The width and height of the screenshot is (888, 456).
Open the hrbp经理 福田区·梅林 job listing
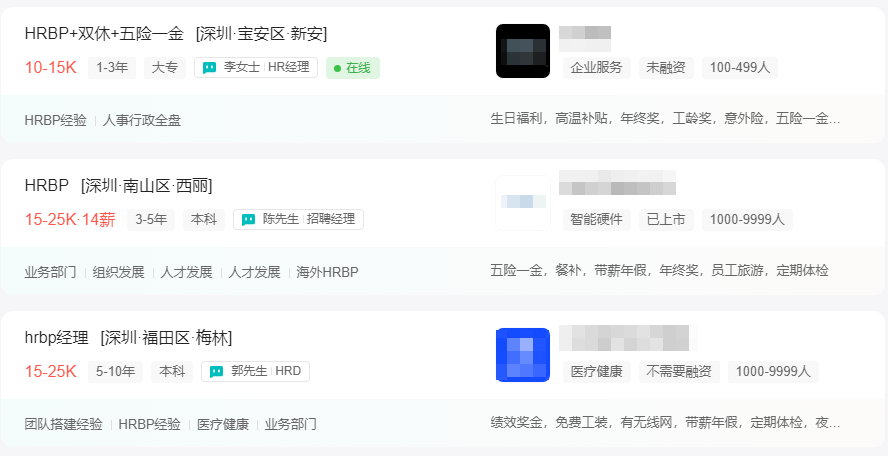click(x=128, y=338)
